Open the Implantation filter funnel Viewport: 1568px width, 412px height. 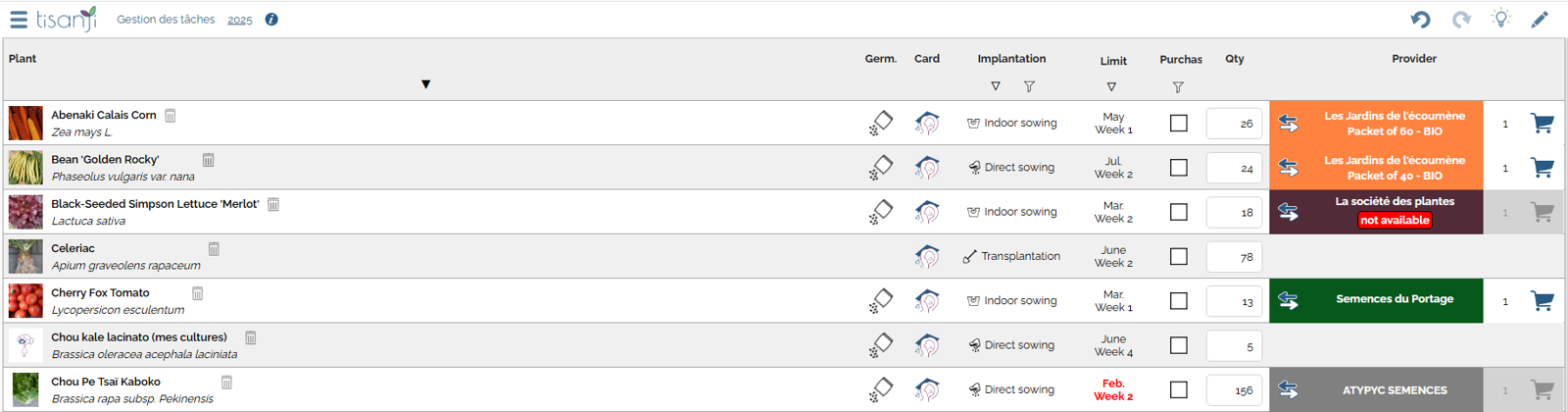point(1029,86)
